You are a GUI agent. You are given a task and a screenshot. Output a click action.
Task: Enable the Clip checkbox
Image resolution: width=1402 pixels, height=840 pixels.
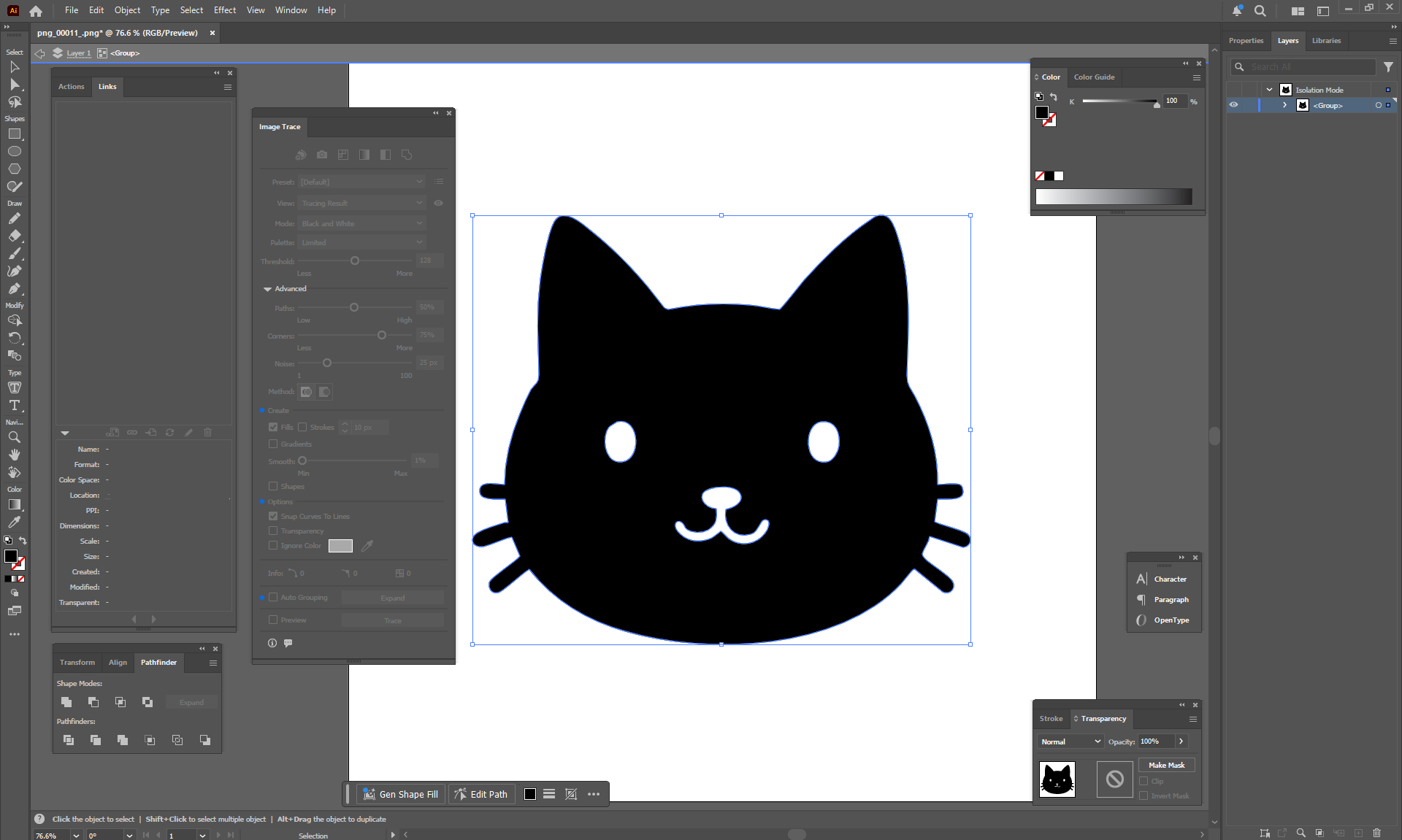1144,781
